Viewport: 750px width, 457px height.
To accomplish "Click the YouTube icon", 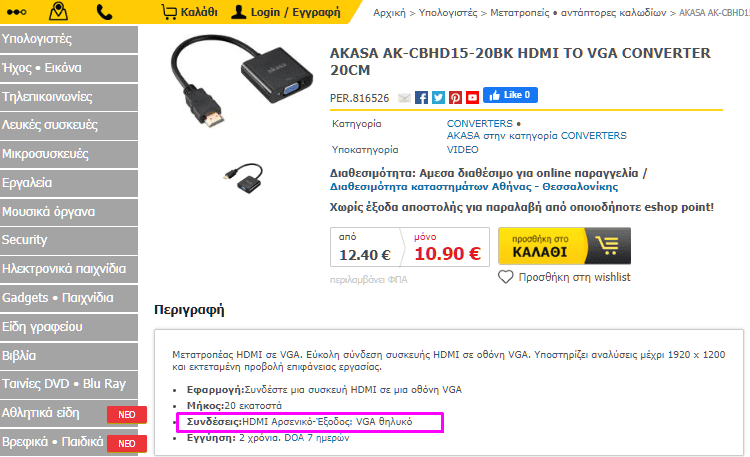I will [x=473, y=98].
